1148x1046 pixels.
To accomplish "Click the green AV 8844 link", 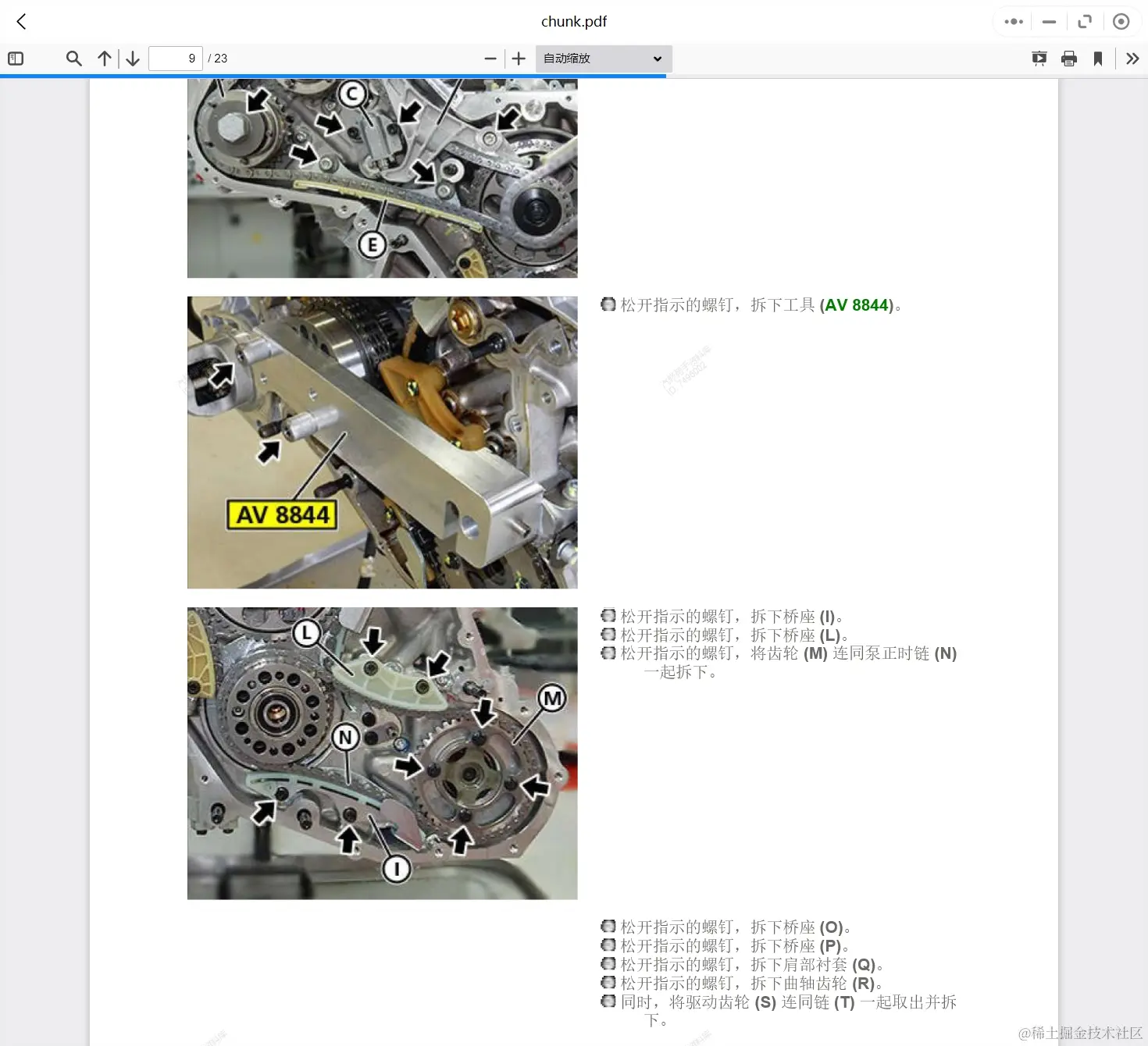I will pyautogui.click(x=857, y=305).
